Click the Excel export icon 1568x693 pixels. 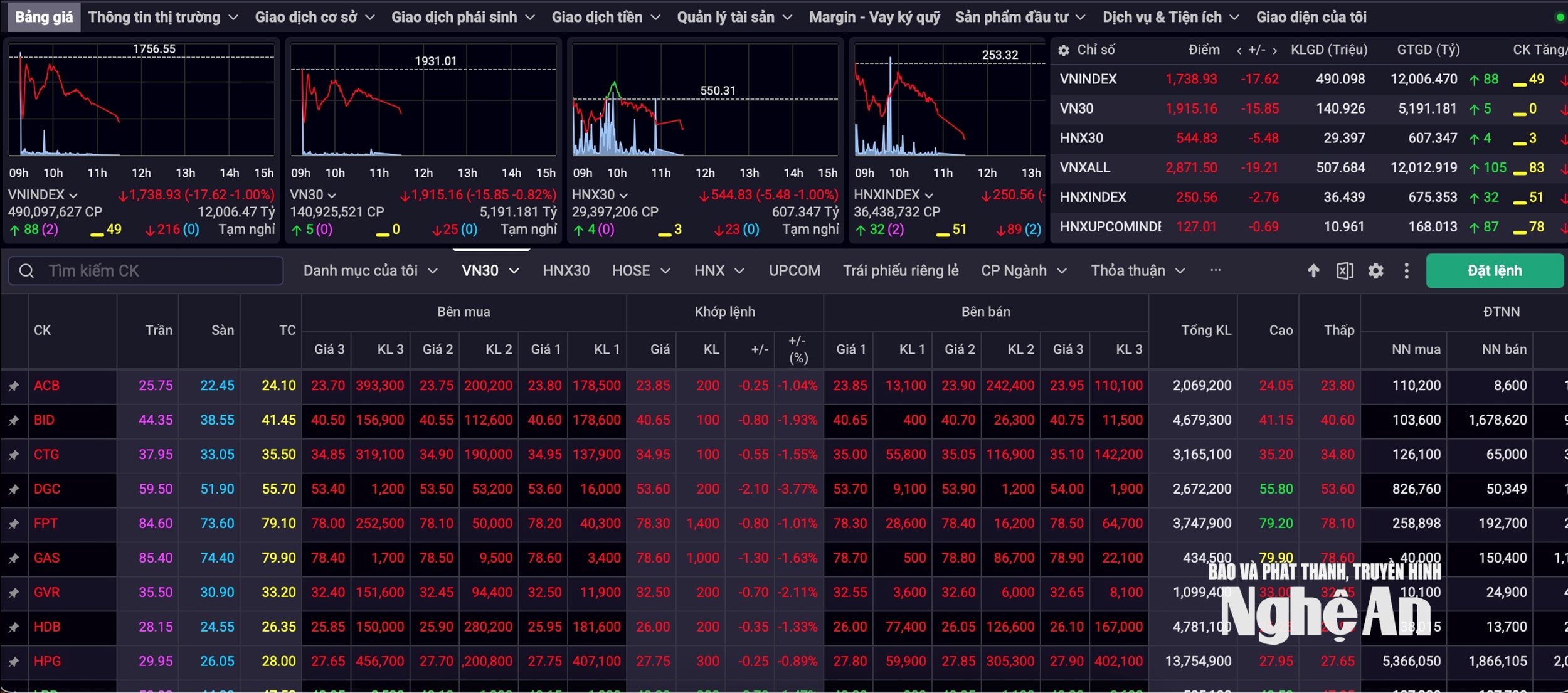click(1345, 271)
